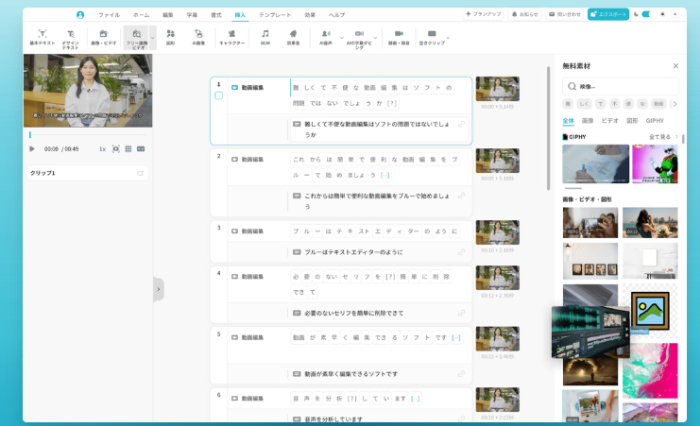This screenshot has width=700, height=426.
Task: Click the 動画 keyword chip
Action: coord(659,104)
